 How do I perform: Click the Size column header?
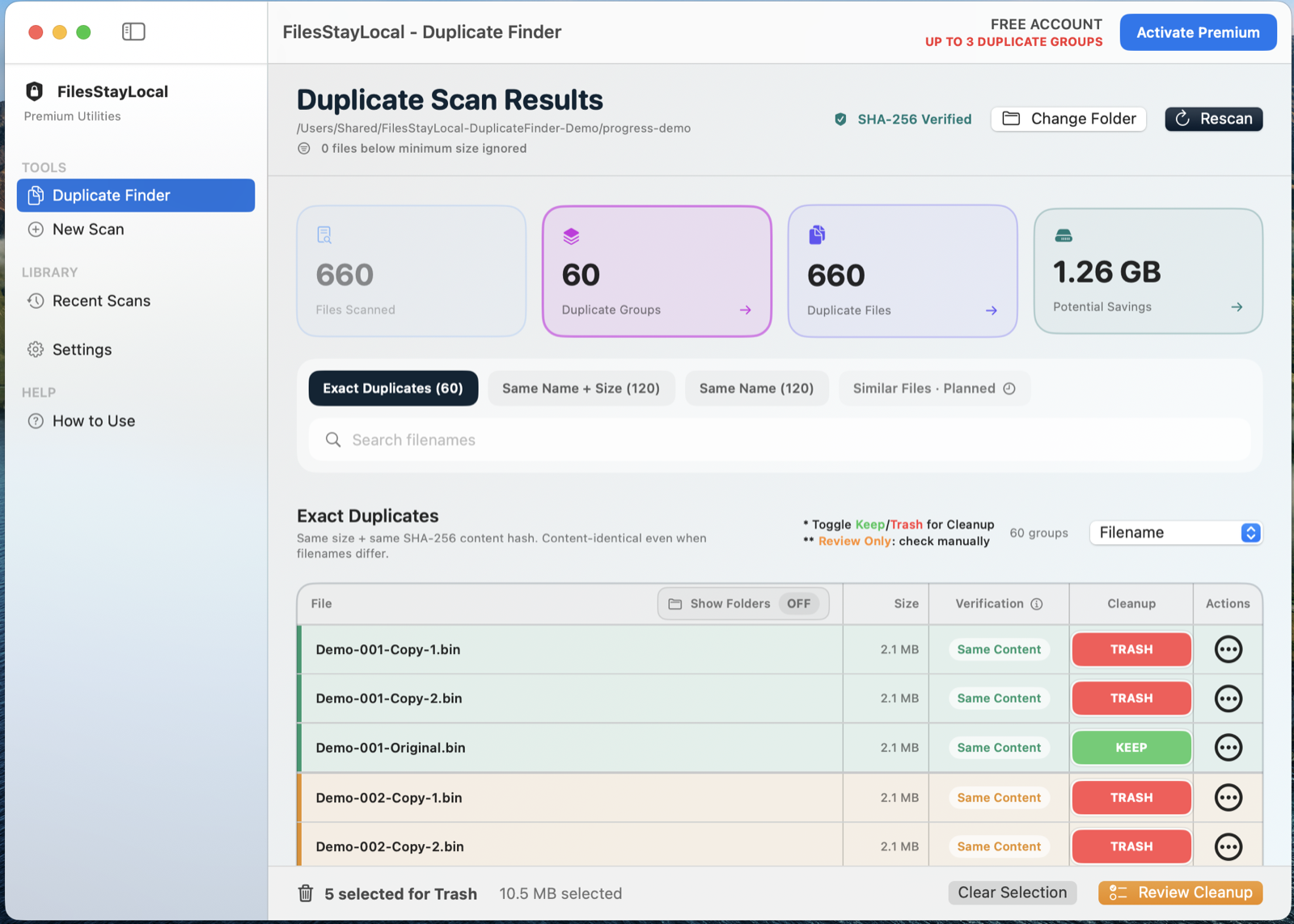906,604
